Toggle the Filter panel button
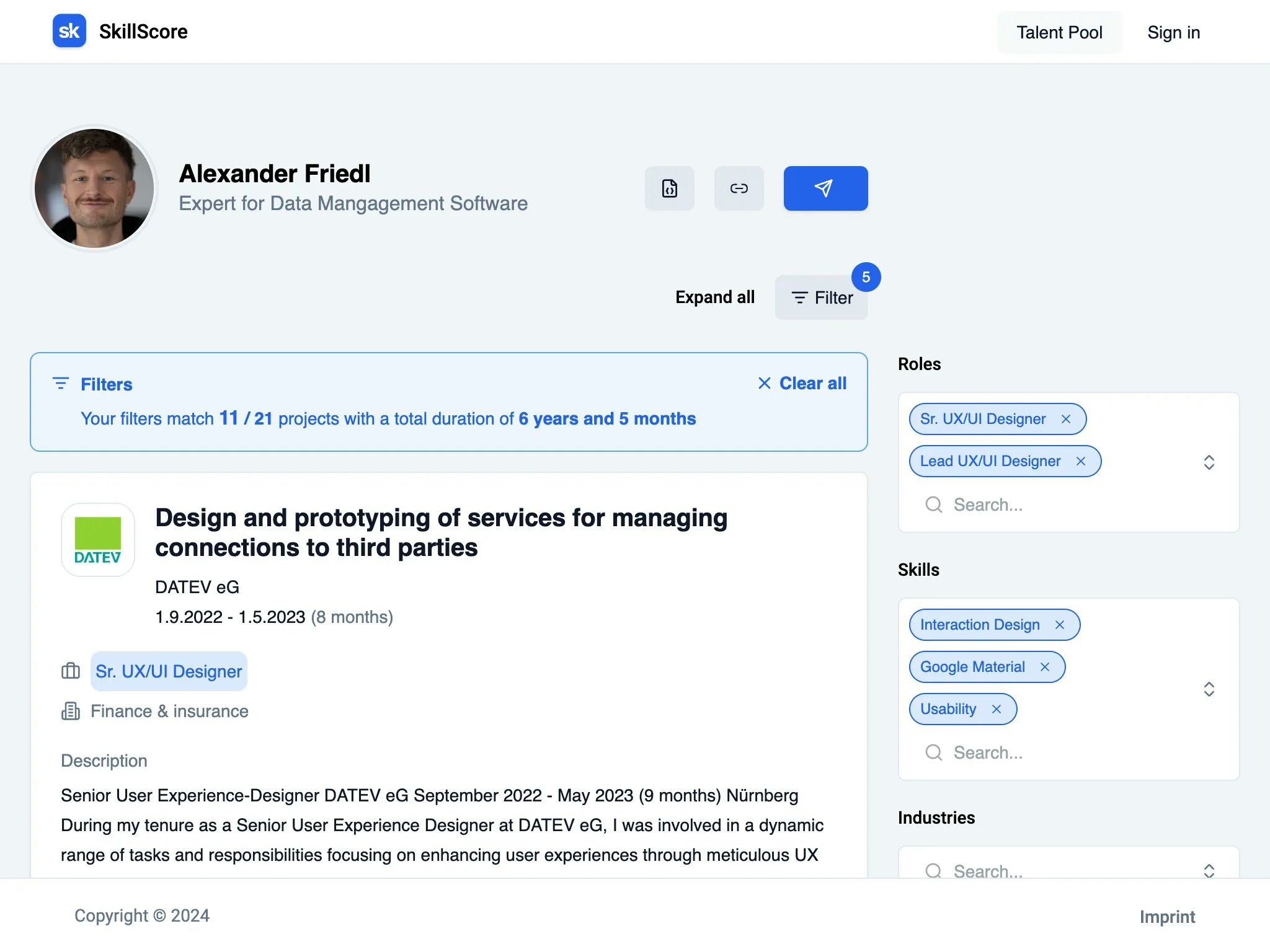This screenshot has height=952, width=1270. [x=821, y=298]
